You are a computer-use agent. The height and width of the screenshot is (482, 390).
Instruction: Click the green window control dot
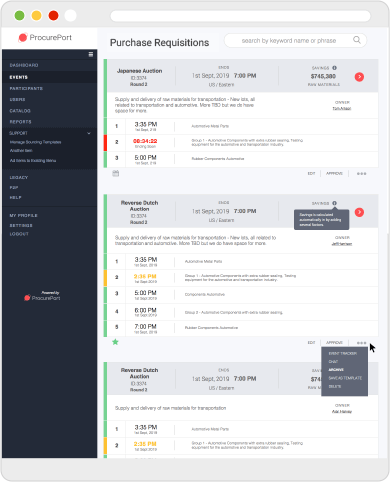pos(19,15)
